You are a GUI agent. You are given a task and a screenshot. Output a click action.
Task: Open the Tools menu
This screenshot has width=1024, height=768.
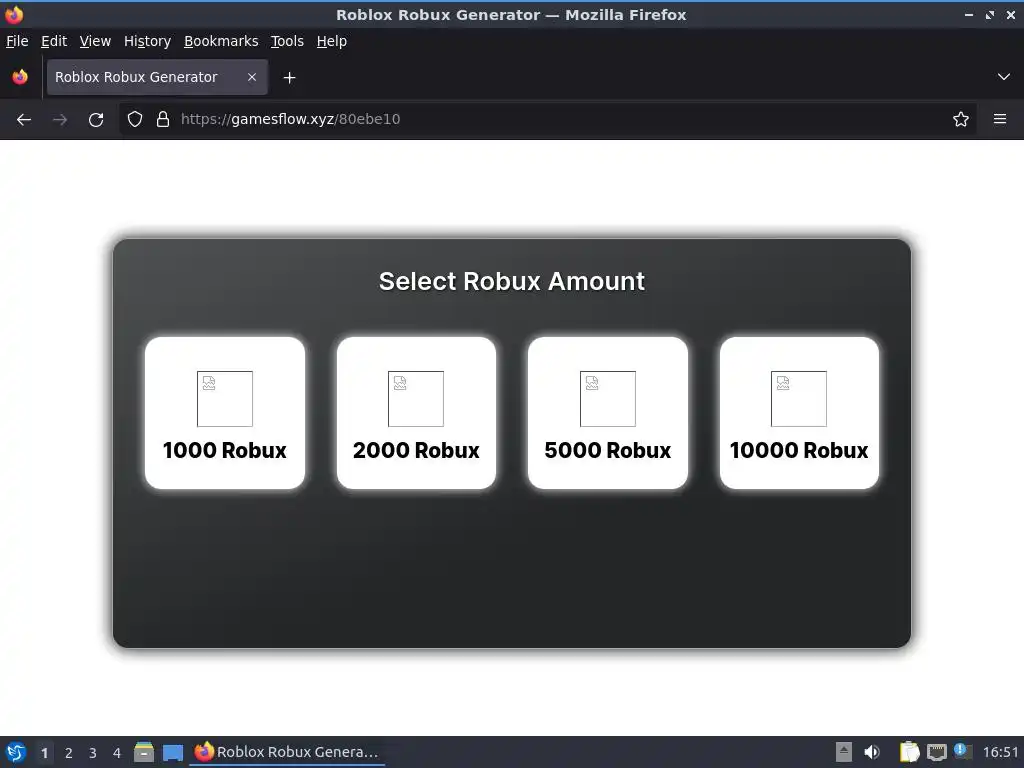click(x=287, y=41)
